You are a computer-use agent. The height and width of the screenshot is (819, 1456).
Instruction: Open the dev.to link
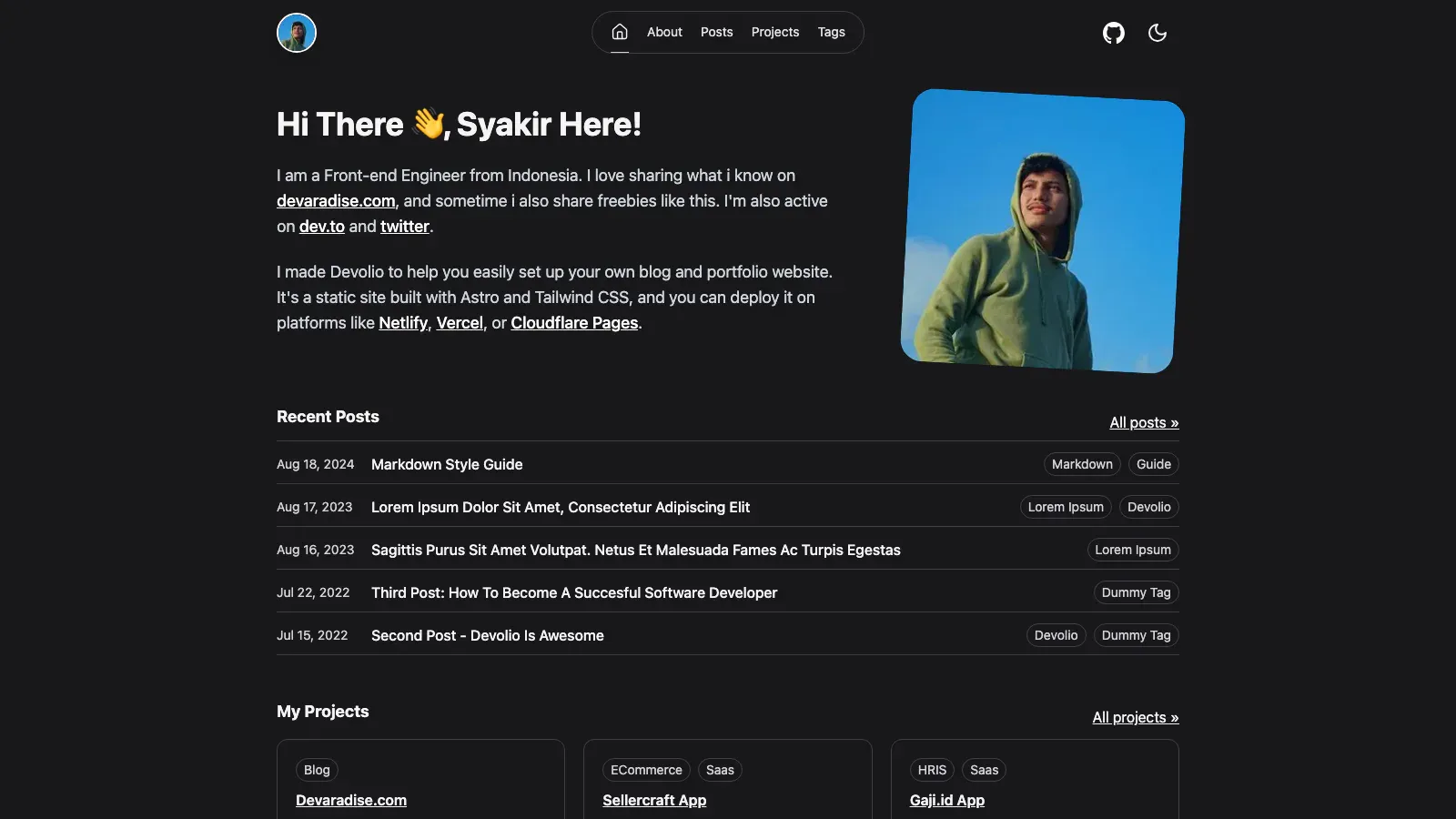(322, 227)
